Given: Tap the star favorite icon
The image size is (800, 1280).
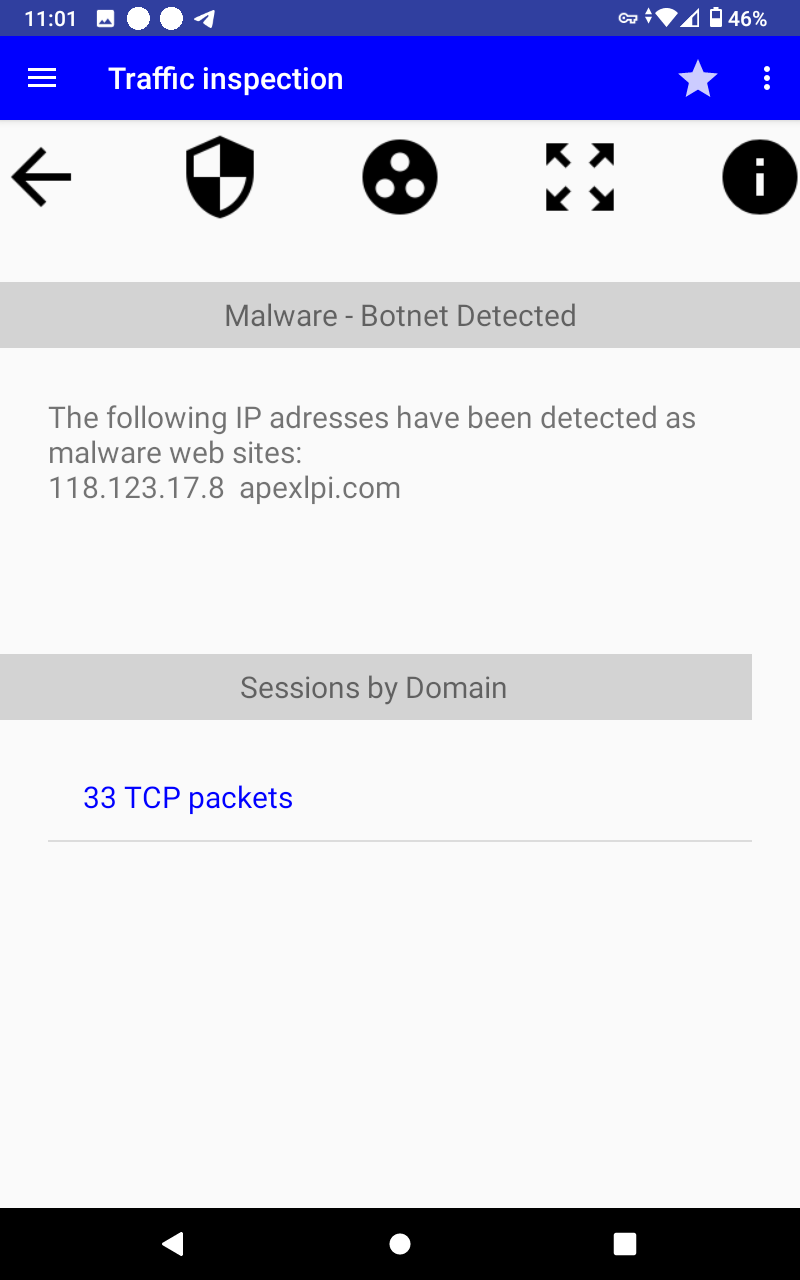Looking at the screenshot, I should [697, 79].
